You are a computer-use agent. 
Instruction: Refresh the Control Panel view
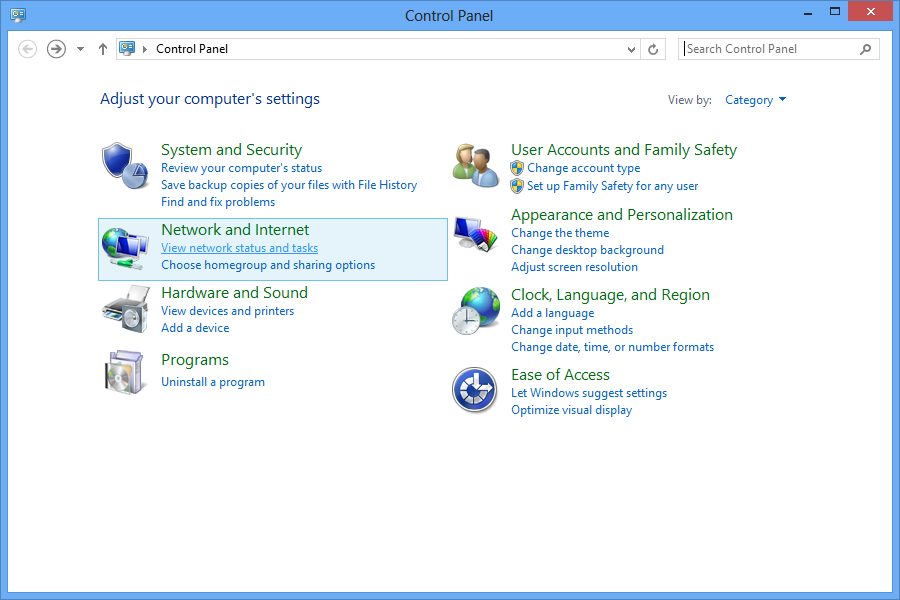tap(653, 49)
